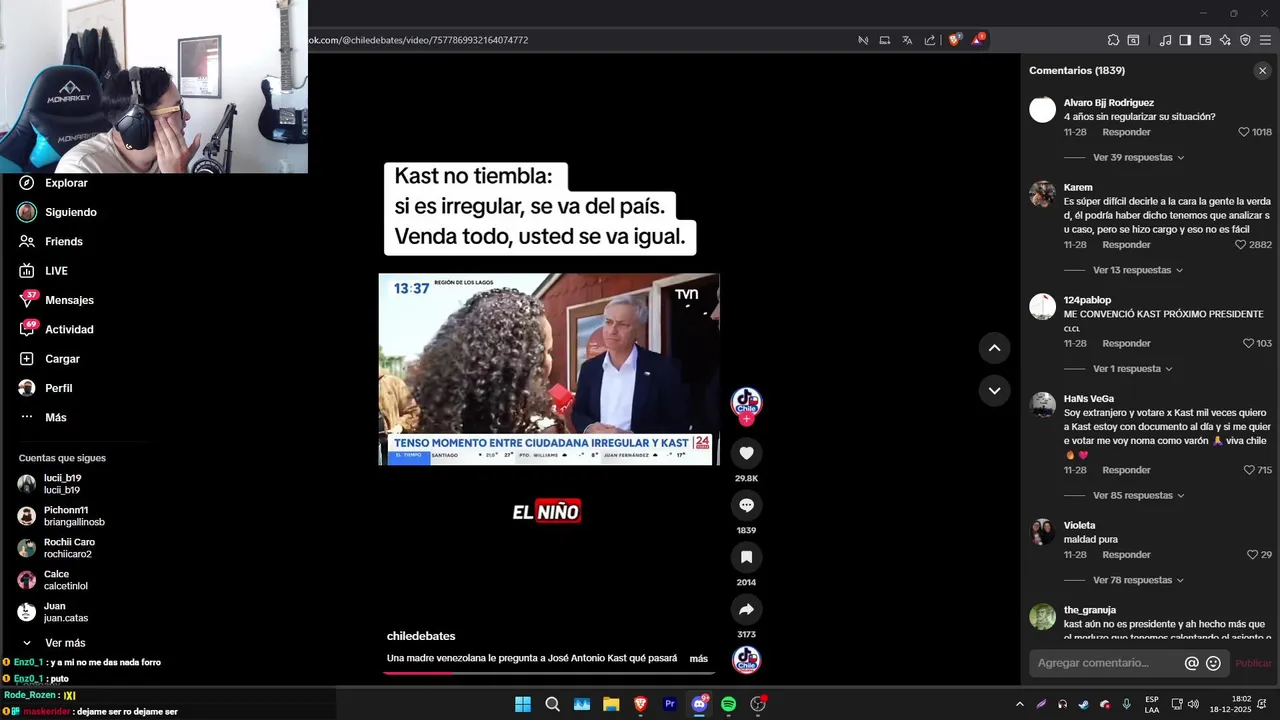Like Alvaro Bjj Rodriguez's comment
This screenshot has height=720, width=1280.
1244,132
